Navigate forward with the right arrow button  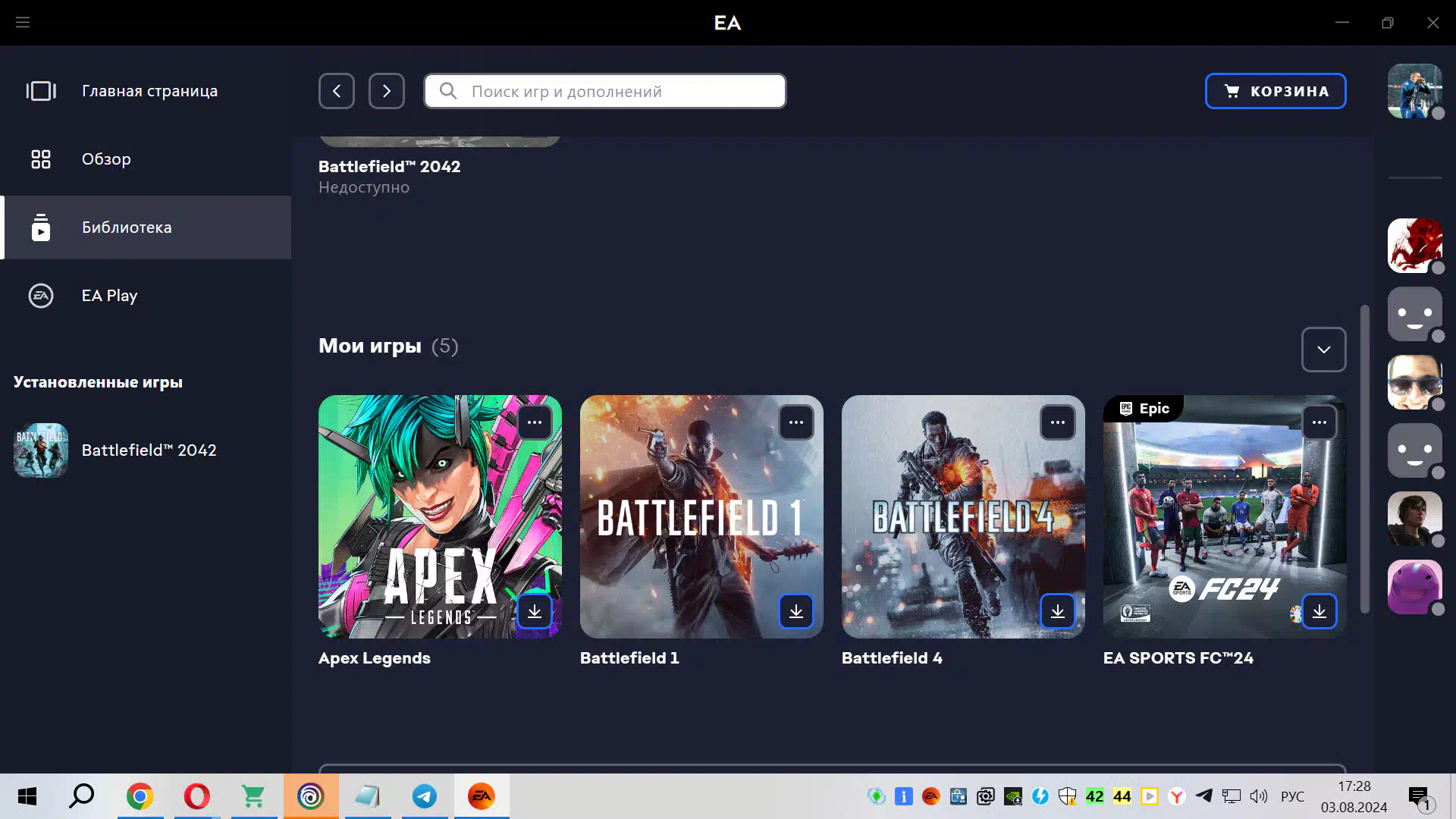point(387,91)
